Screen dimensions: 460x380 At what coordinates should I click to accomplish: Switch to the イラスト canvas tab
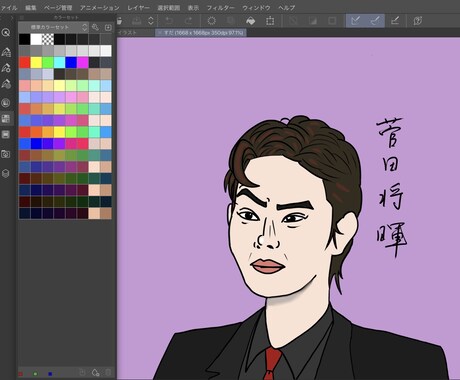coord(128,33)
